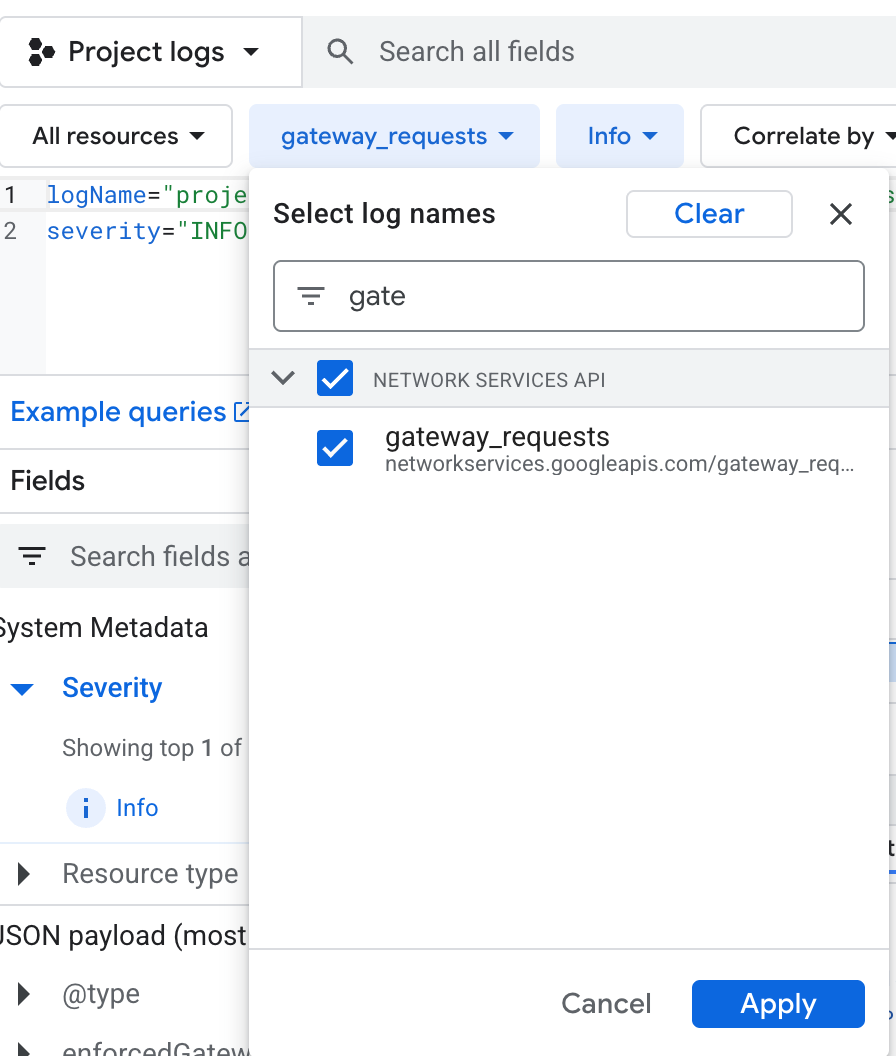
Task: Close the Select log names panel
Action: click(841, 214)
